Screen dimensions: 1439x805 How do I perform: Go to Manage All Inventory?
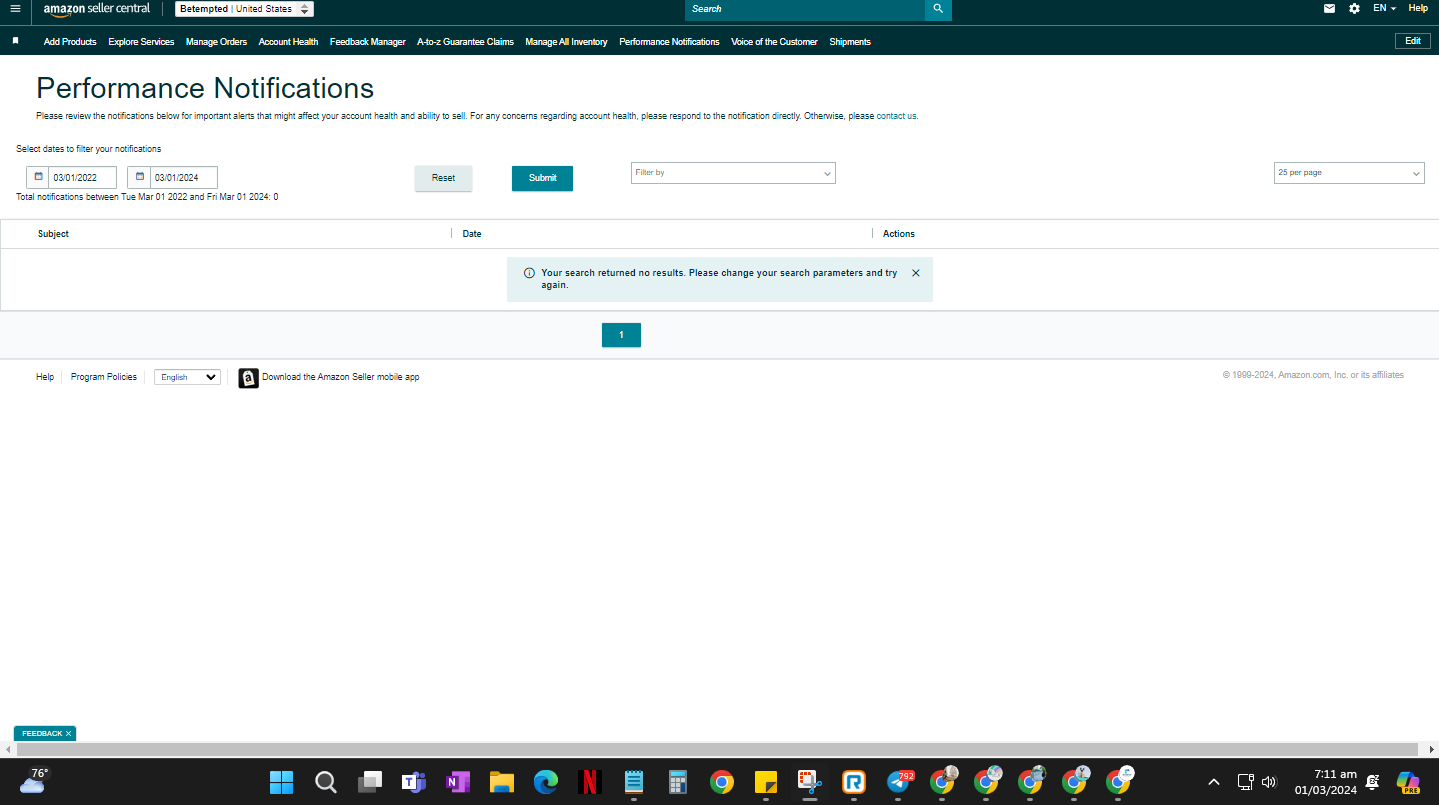point(566,42)
